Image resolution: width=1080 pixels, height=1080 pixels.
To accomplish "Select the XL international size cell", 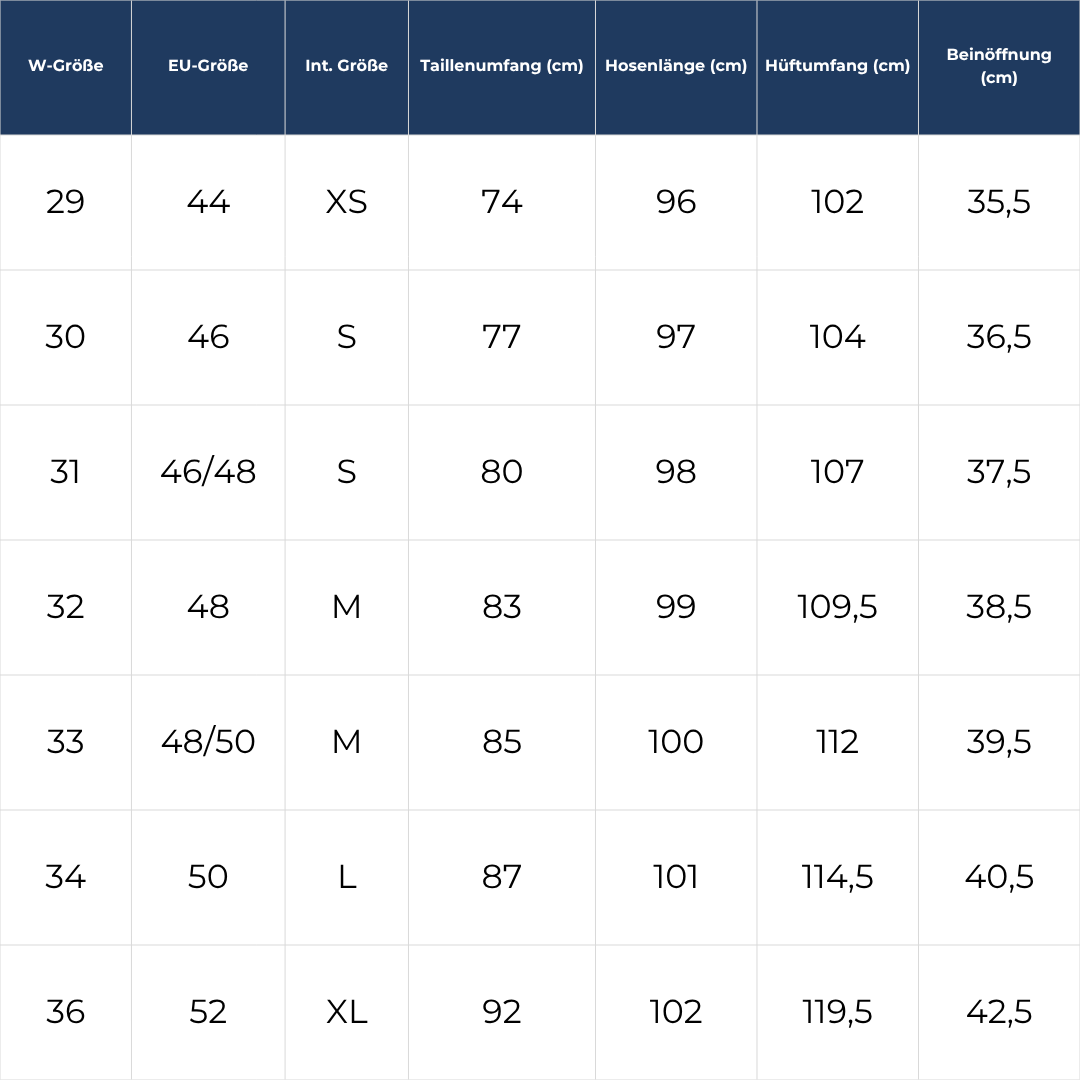I will coord(347,1012).
